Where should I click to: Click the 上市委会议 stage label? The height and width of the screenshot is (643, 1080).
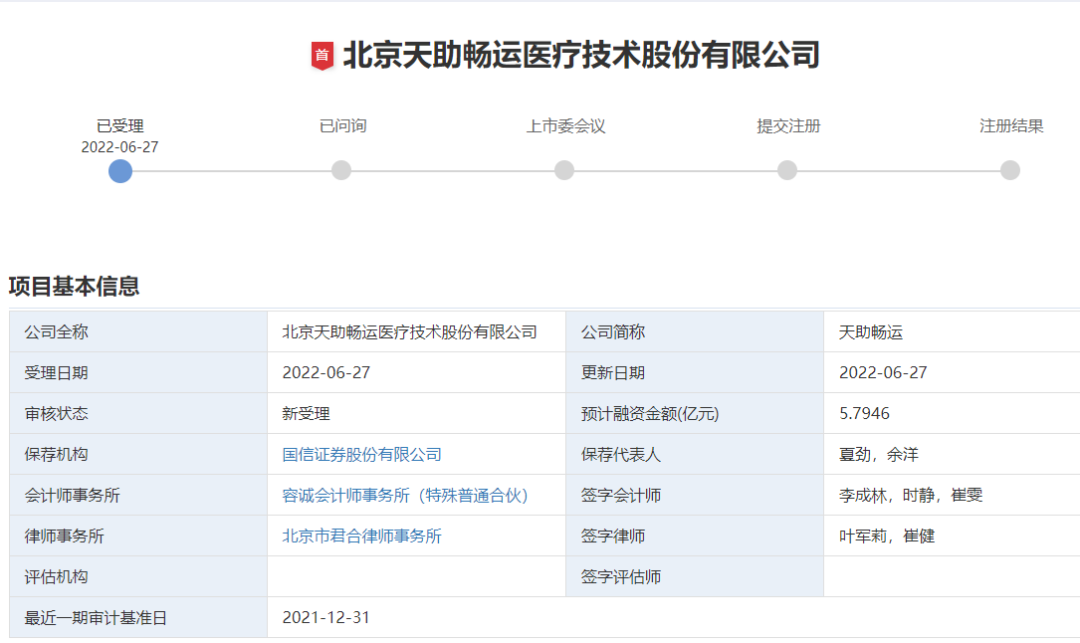point(566,126)
